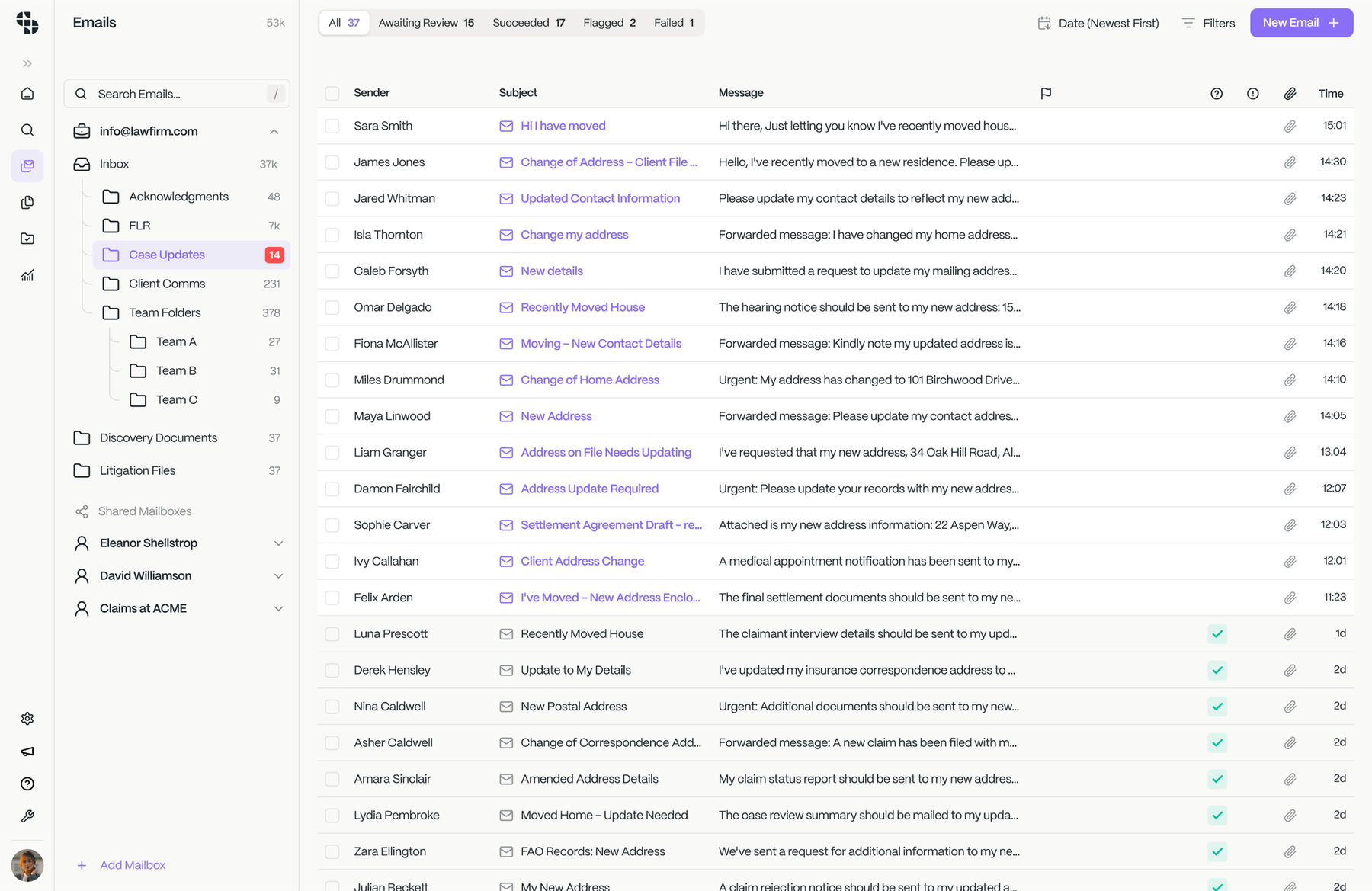This screenshot has height=891, width=1372.
Task: Open the Date (Newest First) sort dropdown
Action: click(x=1098, y=23)
